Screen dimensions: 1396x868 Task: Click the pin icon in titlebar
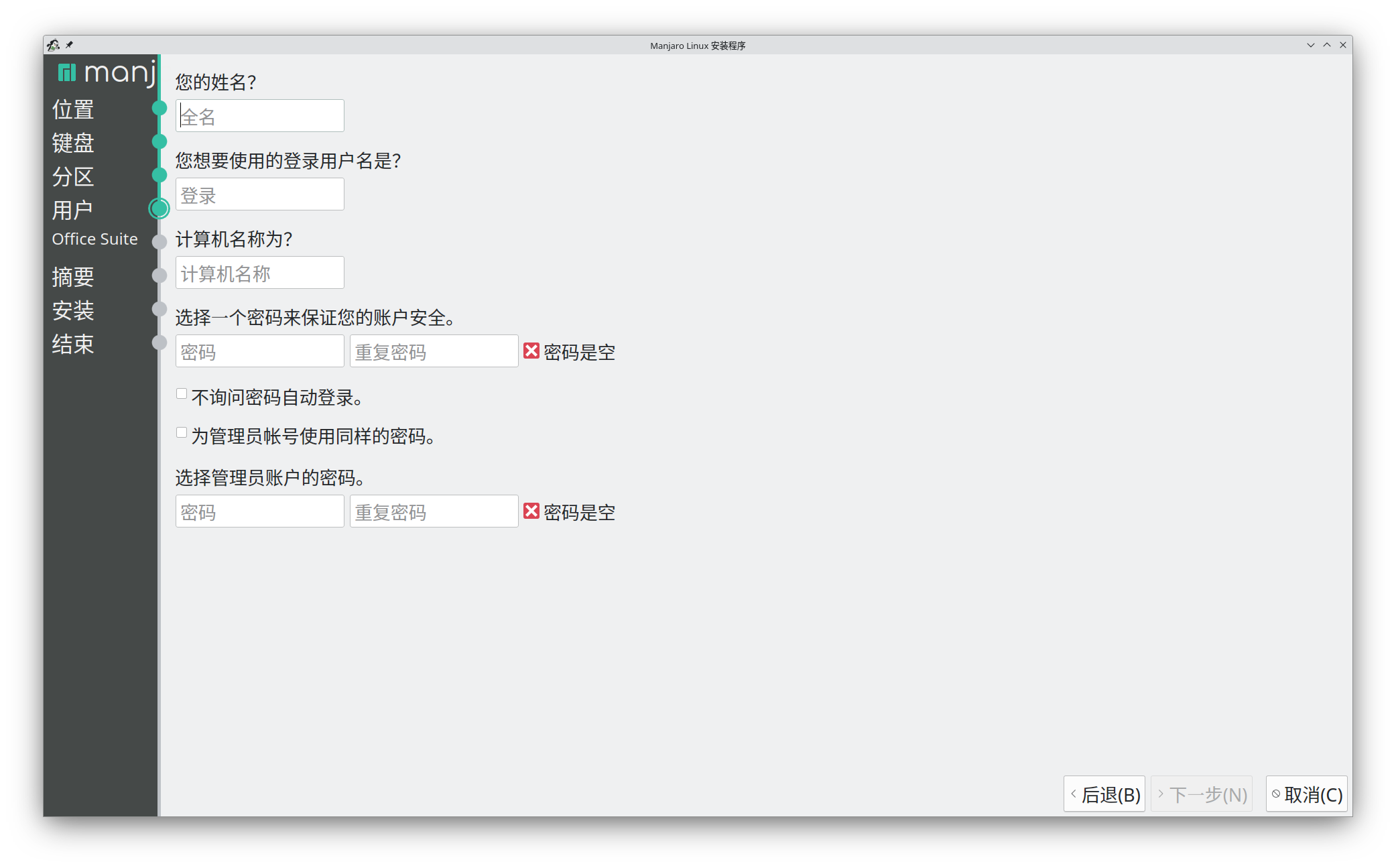[x=69, y=45]
